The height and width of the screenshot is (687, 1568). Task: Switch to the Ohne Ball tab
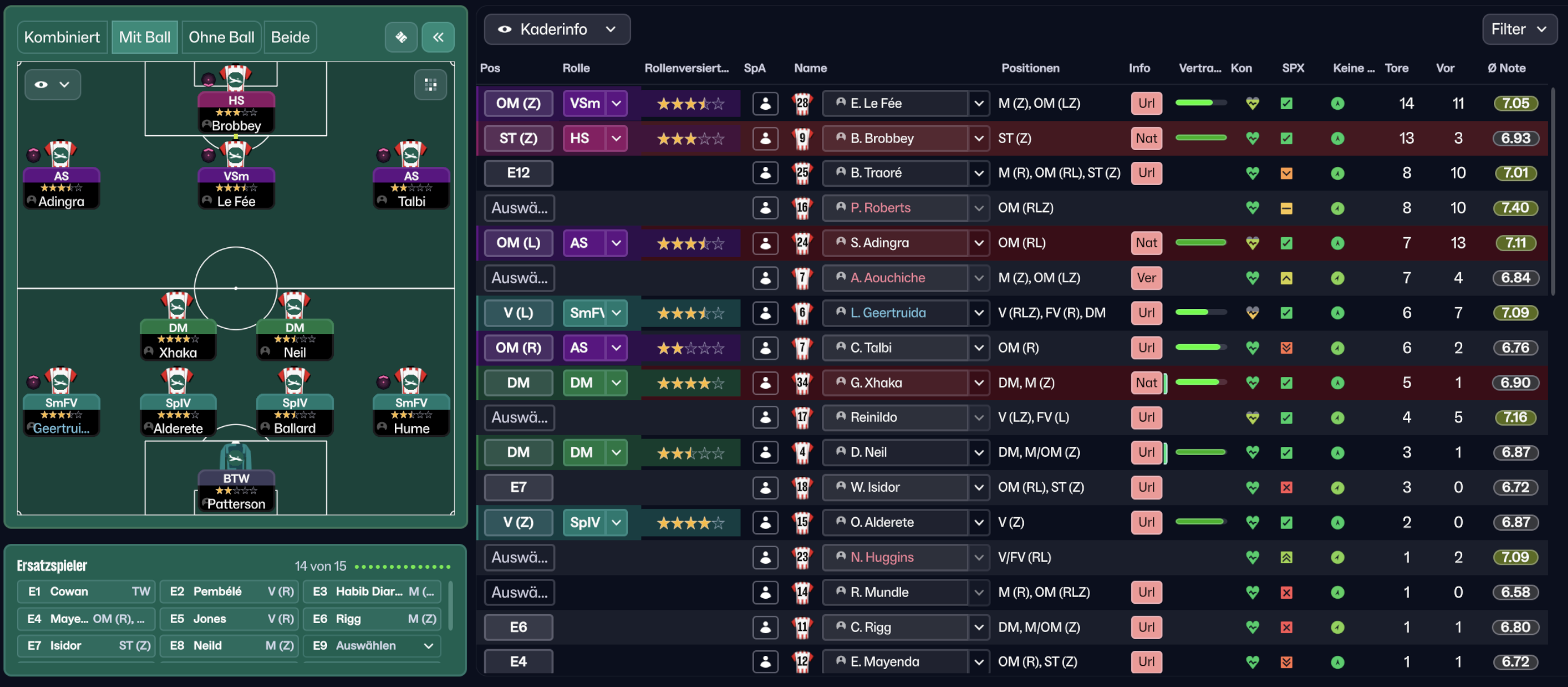pyautogui.click(x=221, y=37)
